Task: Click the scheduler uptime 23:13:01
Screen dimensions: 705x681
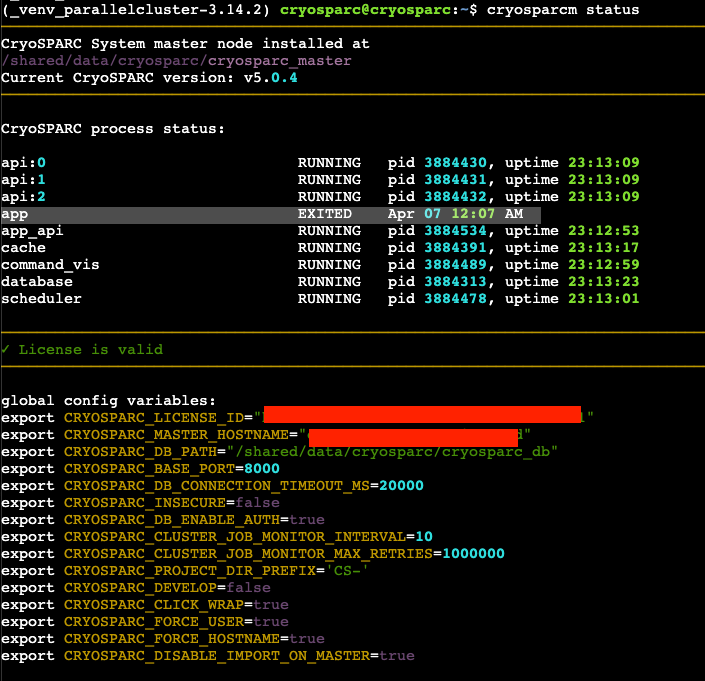Action: pyautogui.click(x=603, y=299)
